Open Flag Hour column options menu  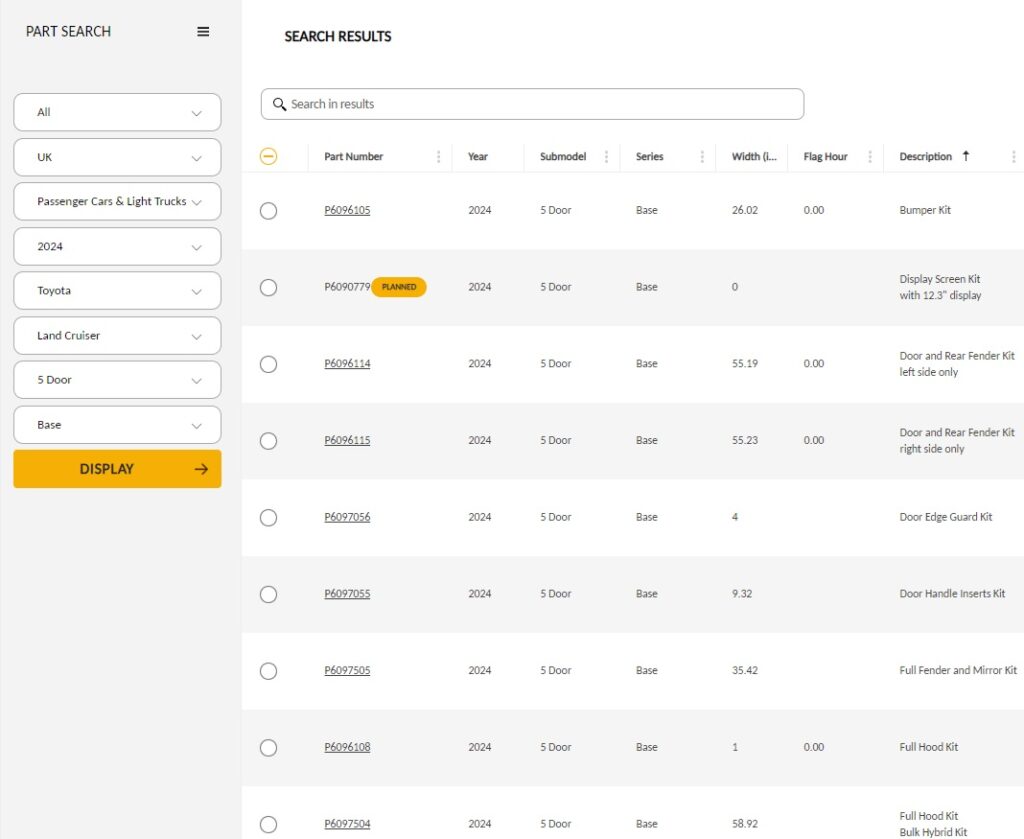click(x=870, y=157)
